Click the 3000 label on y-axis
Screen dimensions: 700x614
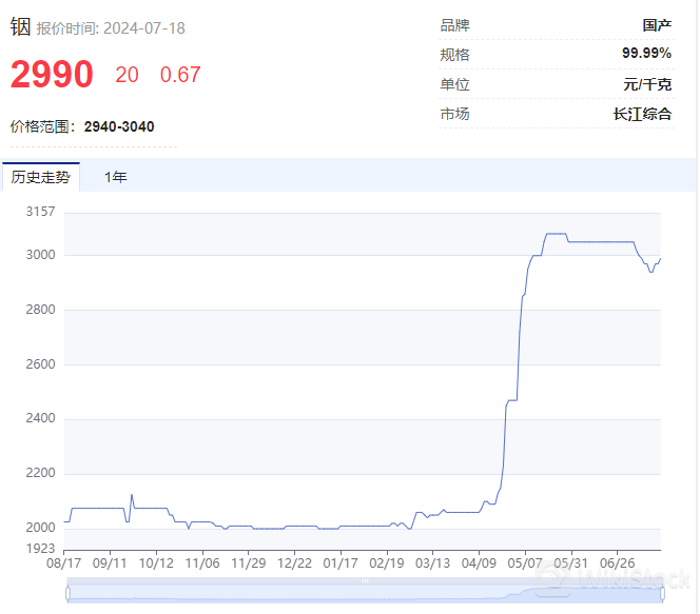40,256
